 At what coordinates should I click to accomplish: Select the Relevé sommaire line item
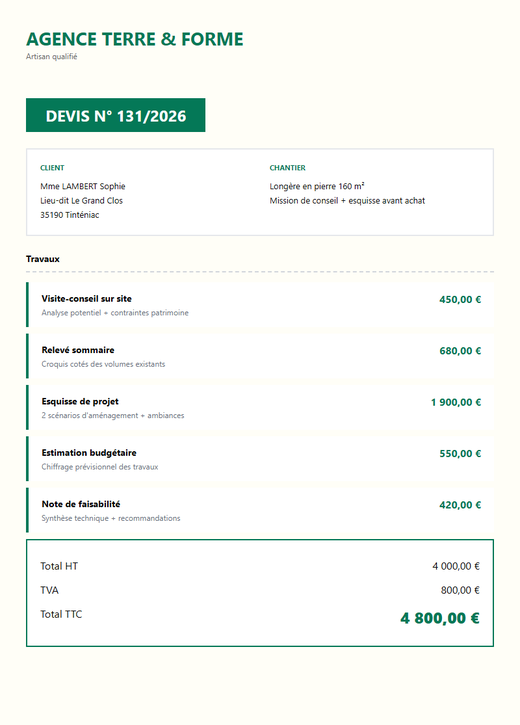(260, 356)
